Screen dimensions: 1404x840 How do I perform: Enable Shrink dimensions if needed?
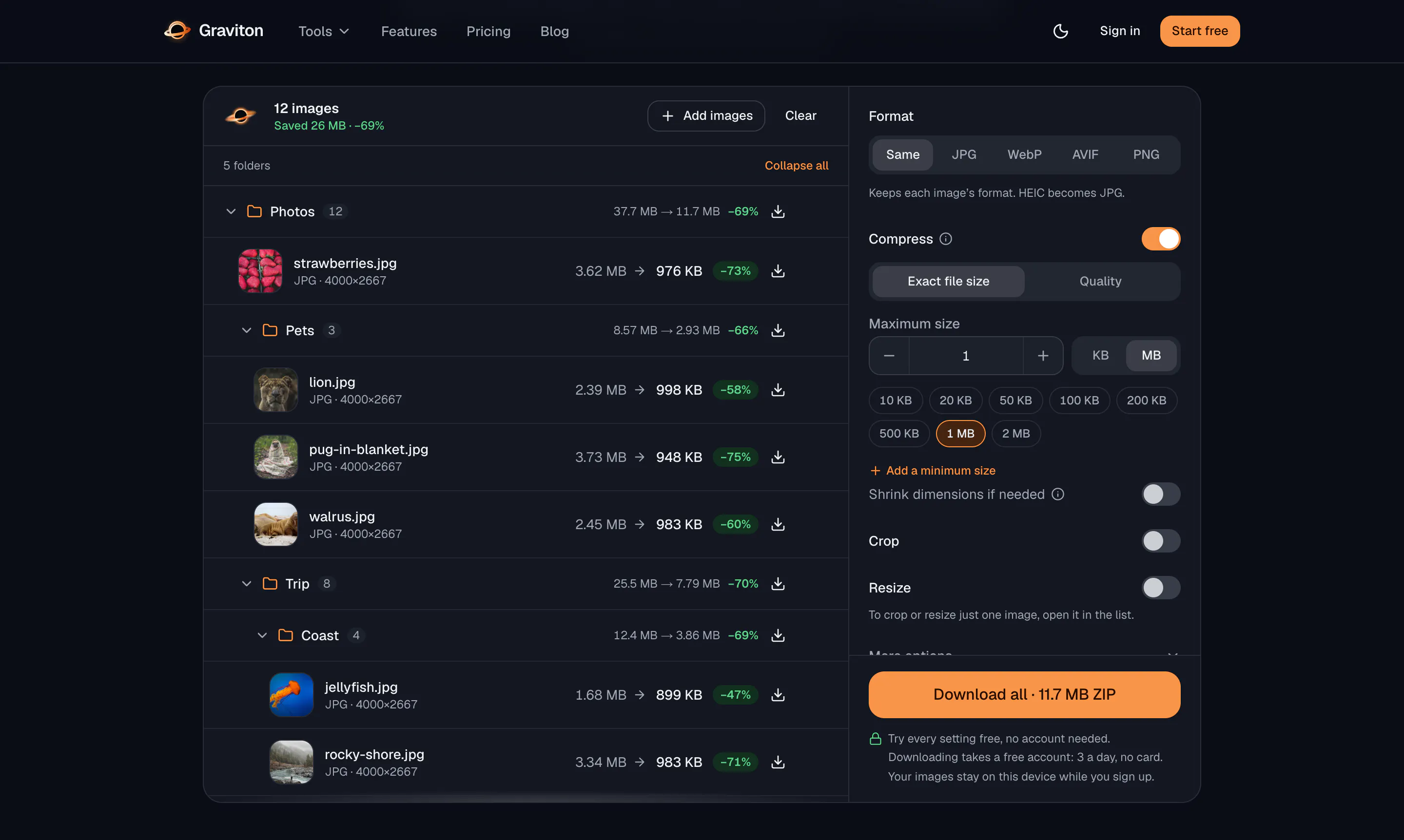(x=1160, y=494)
